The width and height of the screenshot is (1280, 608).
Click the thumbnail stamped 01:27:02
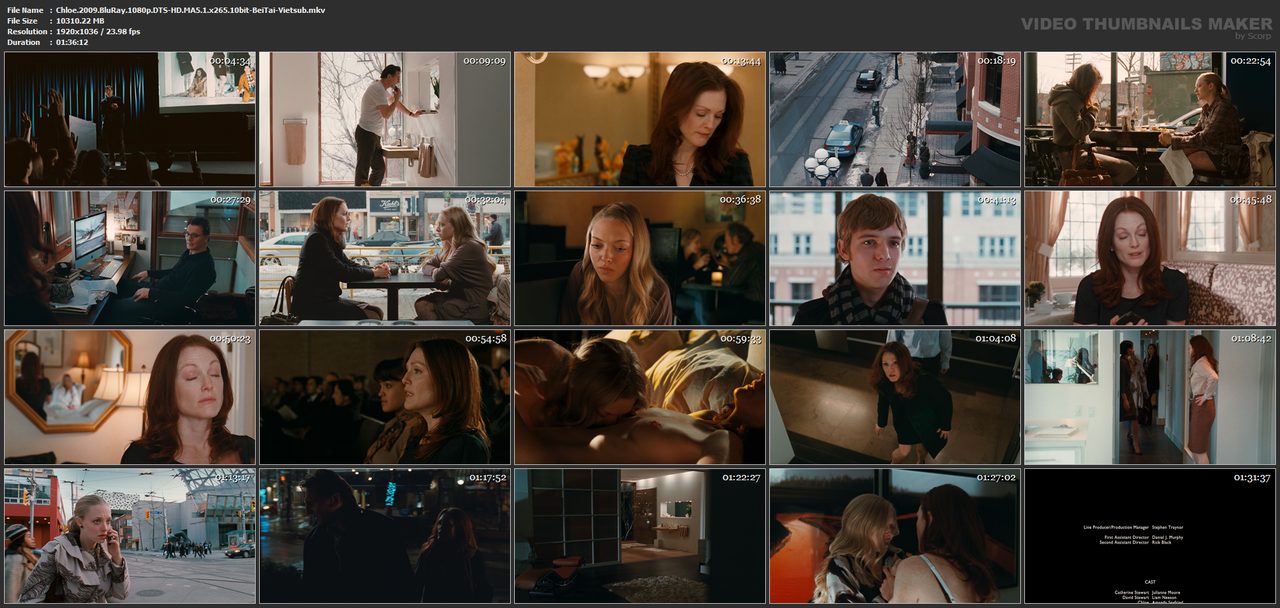coord(895,536)
